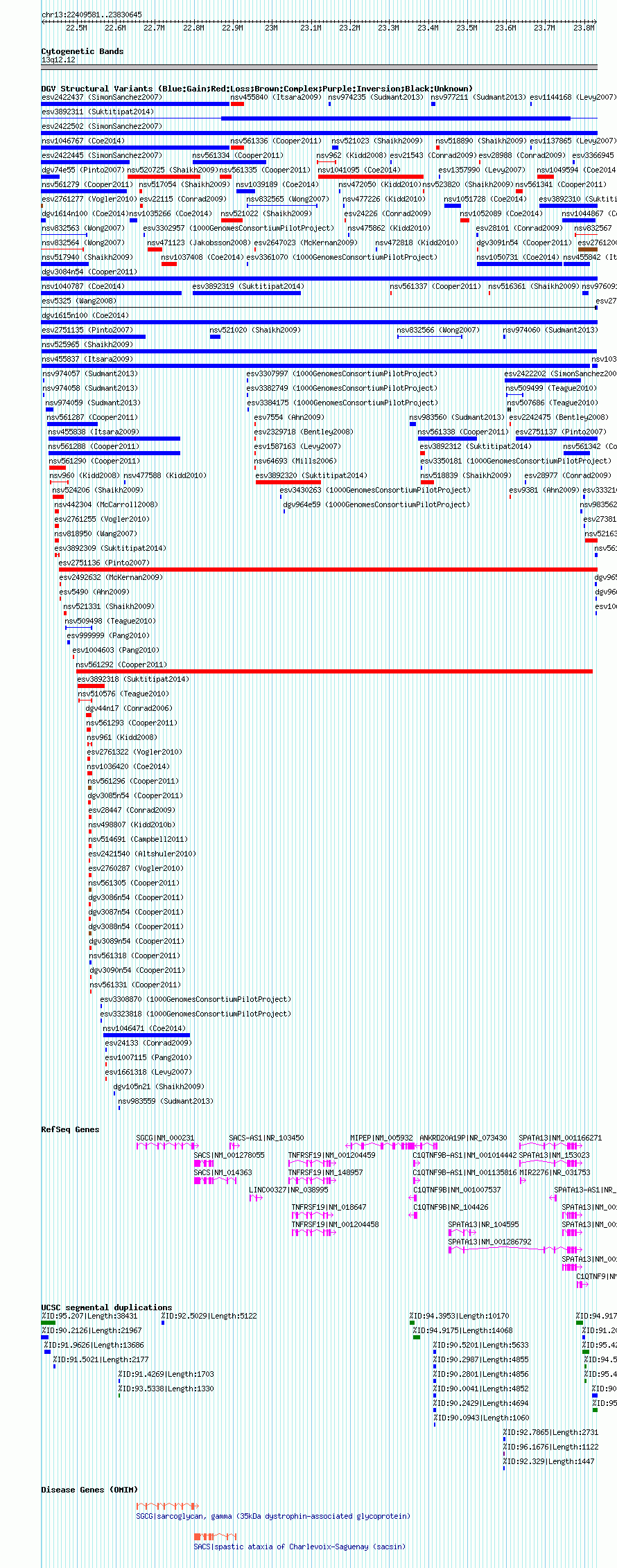Click duplication %ID:94.3953|Length:10170
Screen dimensions: 617x1568
(459, 1316)
